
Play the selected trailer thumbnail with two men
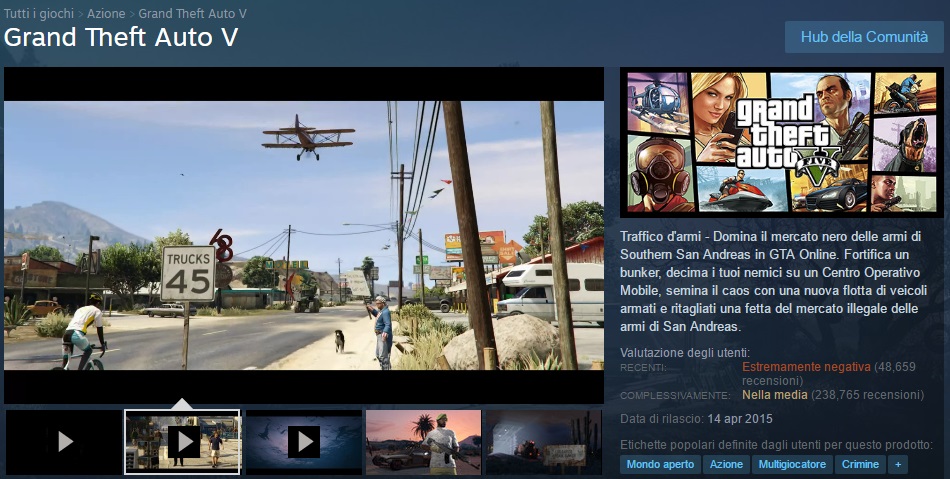[182, 441]
